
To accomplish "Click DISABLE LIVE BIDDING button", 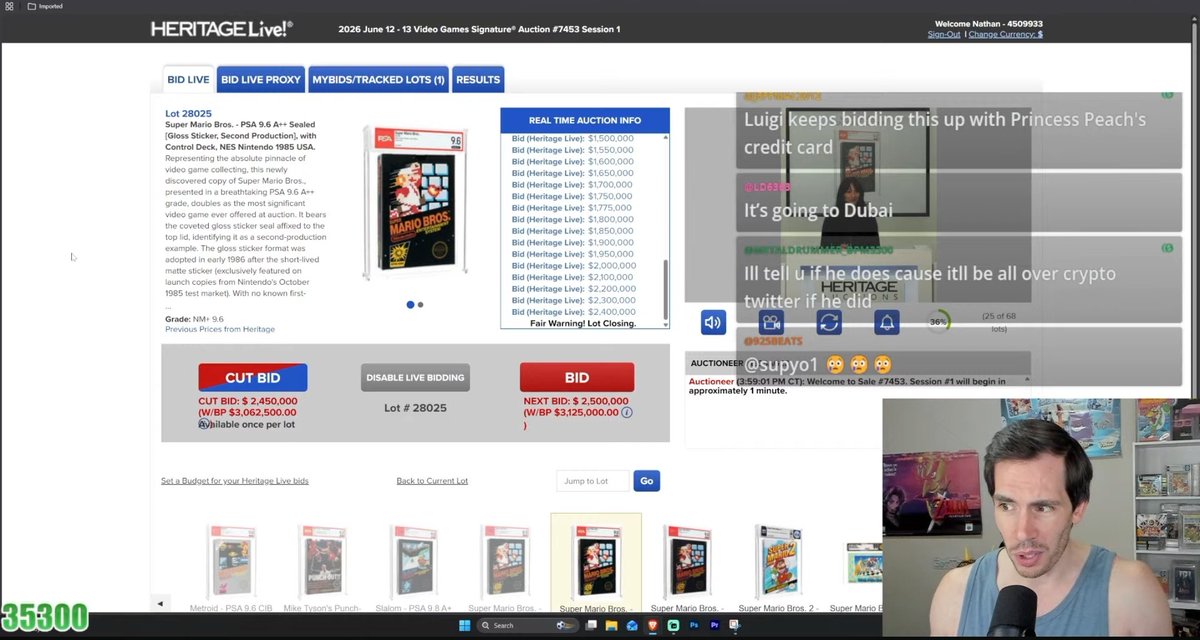I will click(415, 378).
